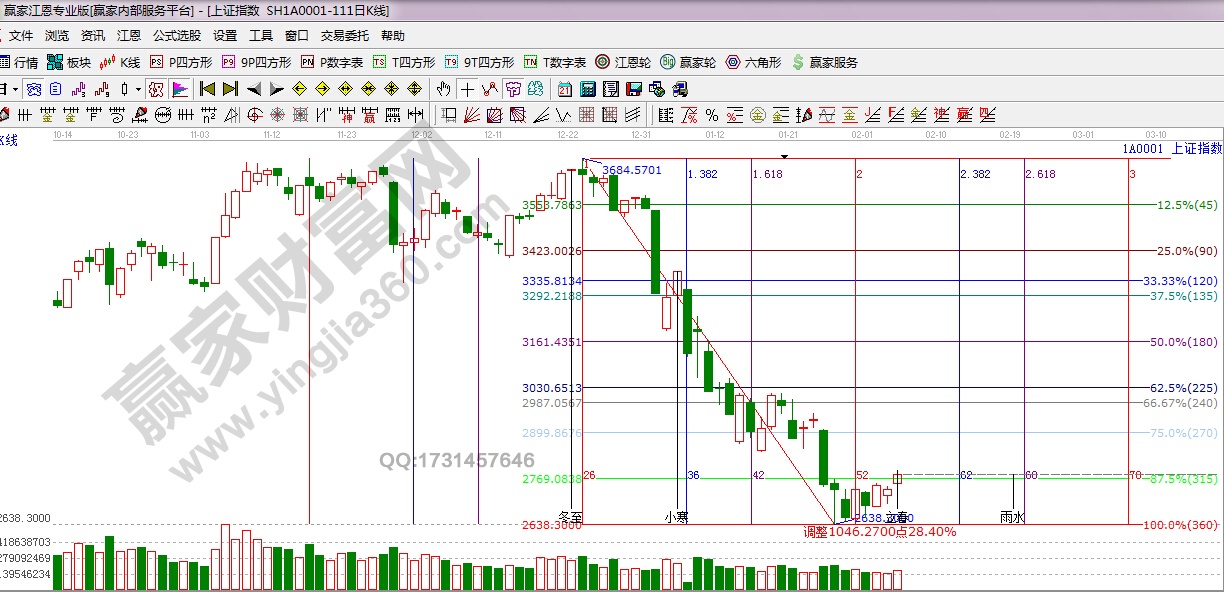This screenshot has height=592, width=1224.
Task: Expand the dropdown arrow at the toolbar's left edge
Action: click(15, 89)
